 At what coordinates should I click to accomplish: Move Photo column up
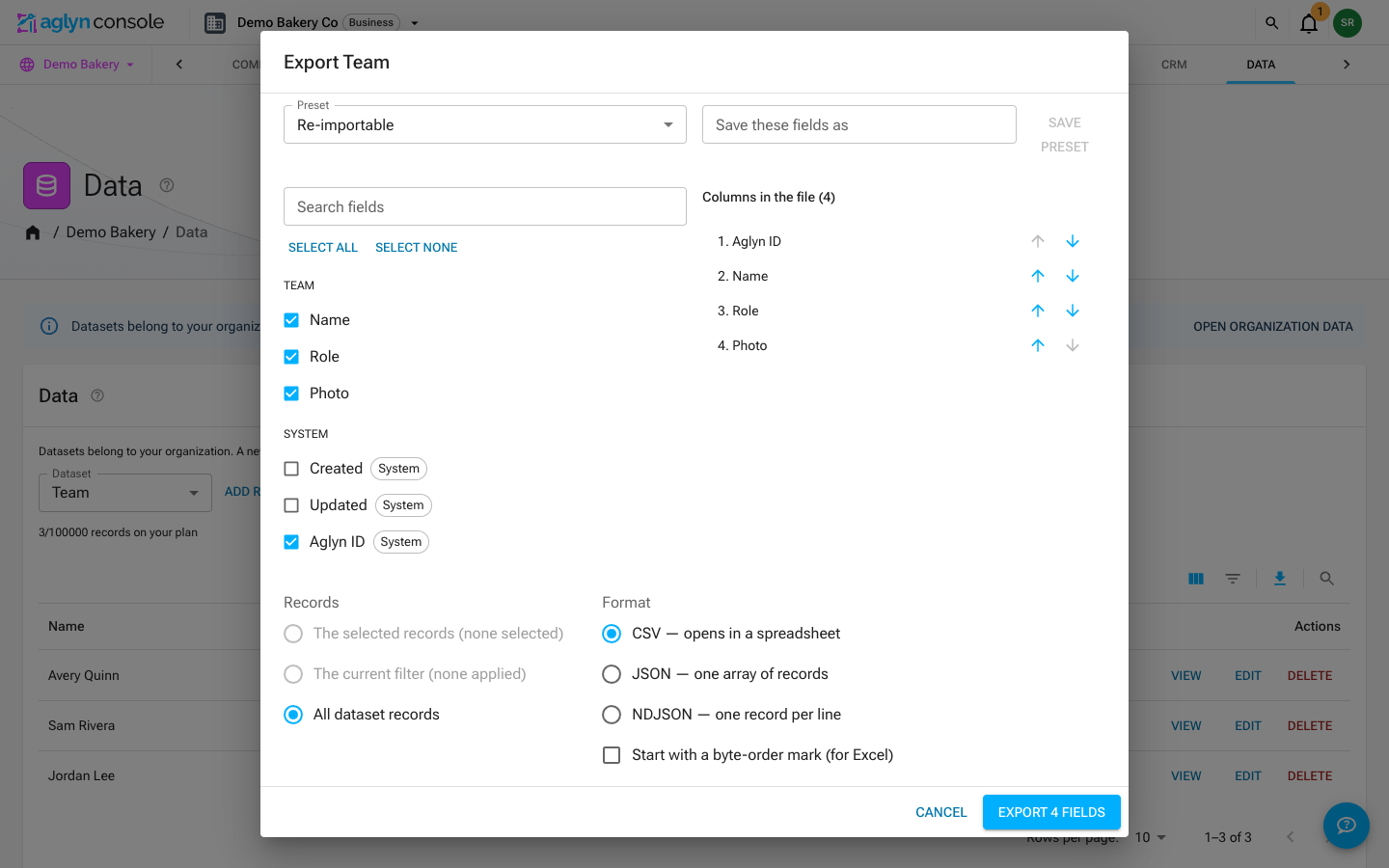(x=1037, y=345)
